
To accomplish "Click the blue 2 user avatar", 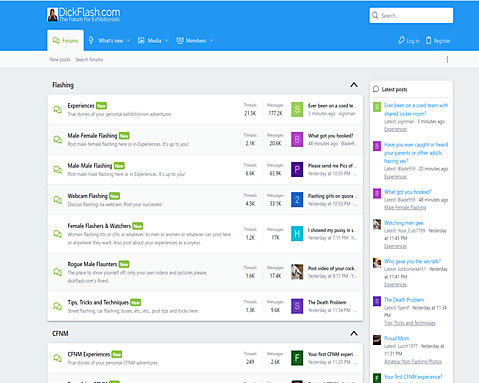I will click(x=297, y=200).
